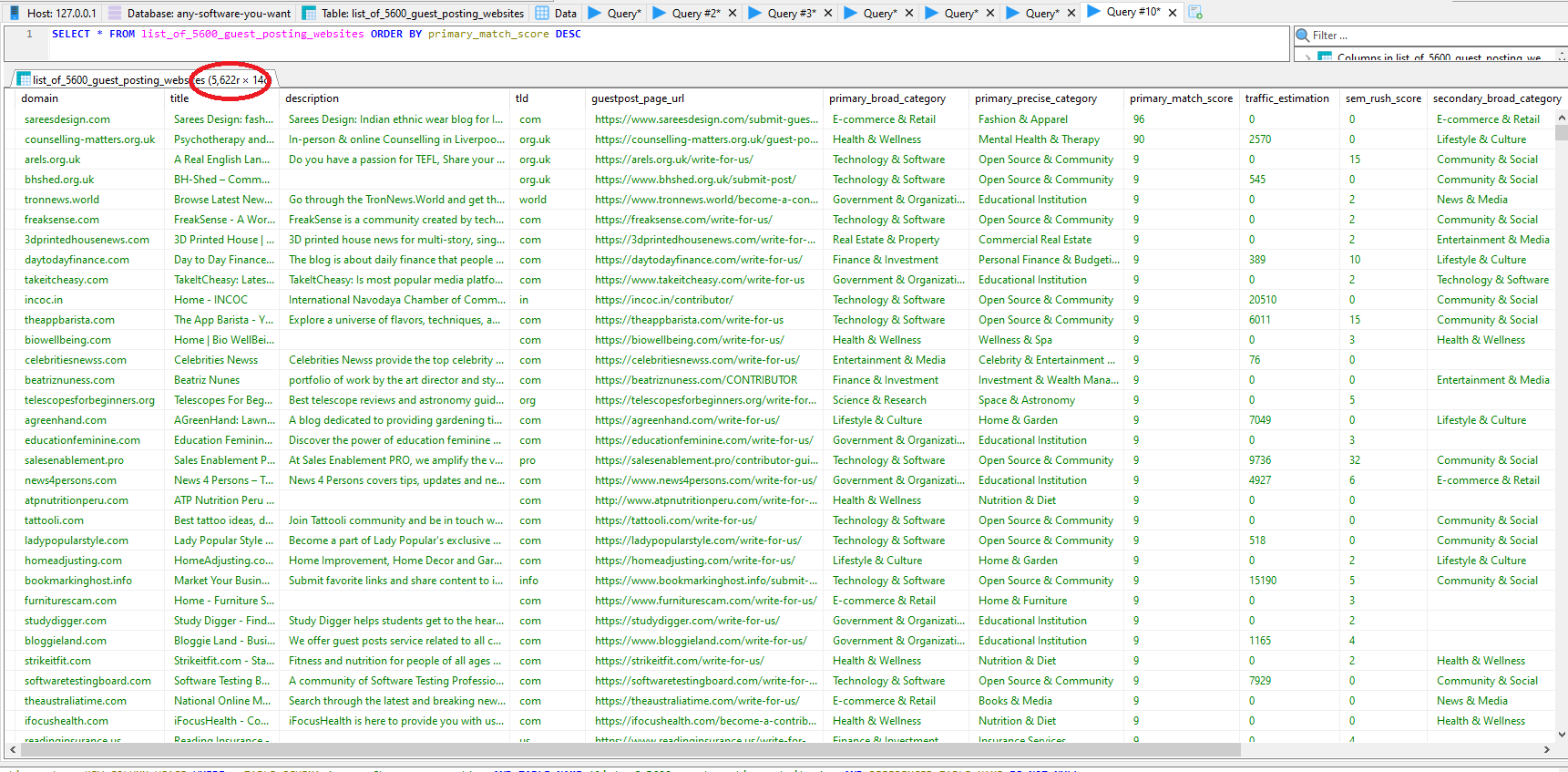The height and width of the screenshot is (772, 1568).
Task: Sort by the secondary_broad_category column header
Action: coord(1496,98)
